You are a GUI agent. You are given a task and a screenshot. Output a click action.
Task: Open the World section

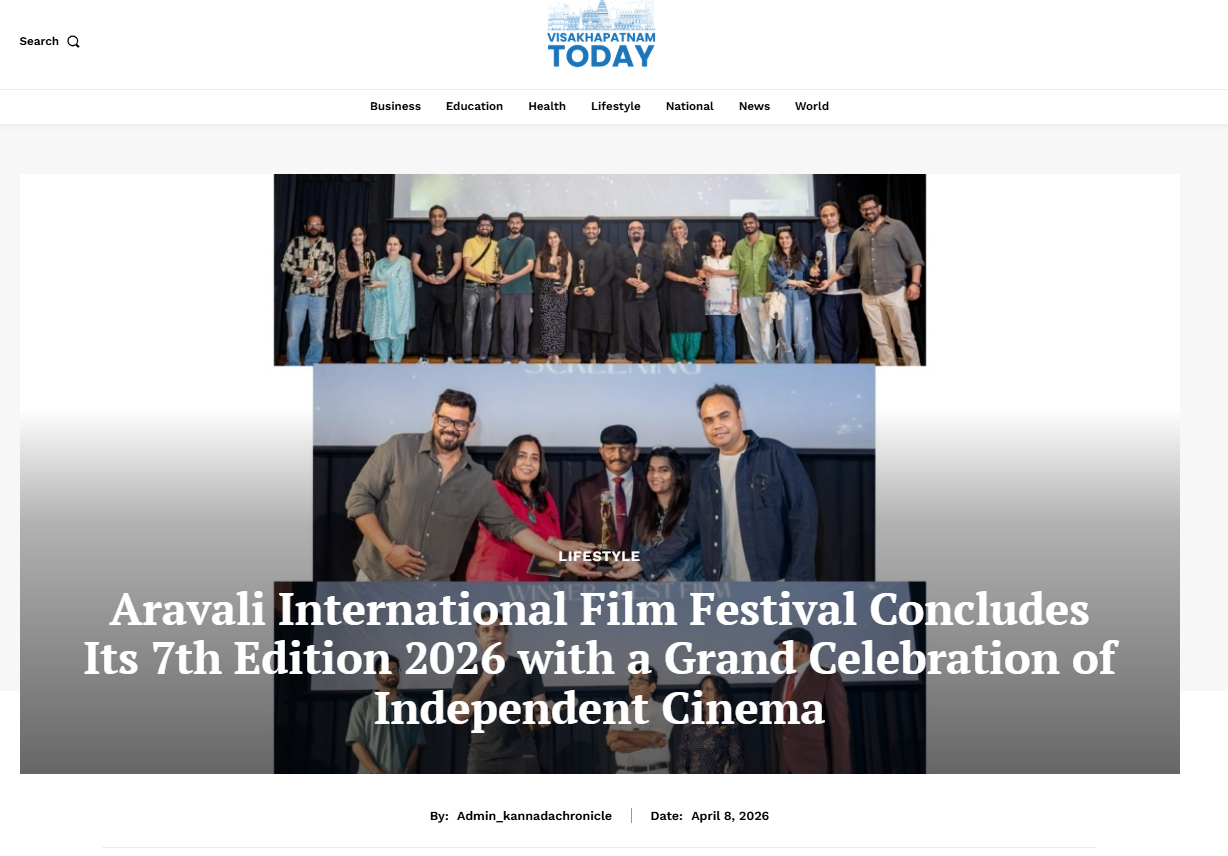click(812, 106)
